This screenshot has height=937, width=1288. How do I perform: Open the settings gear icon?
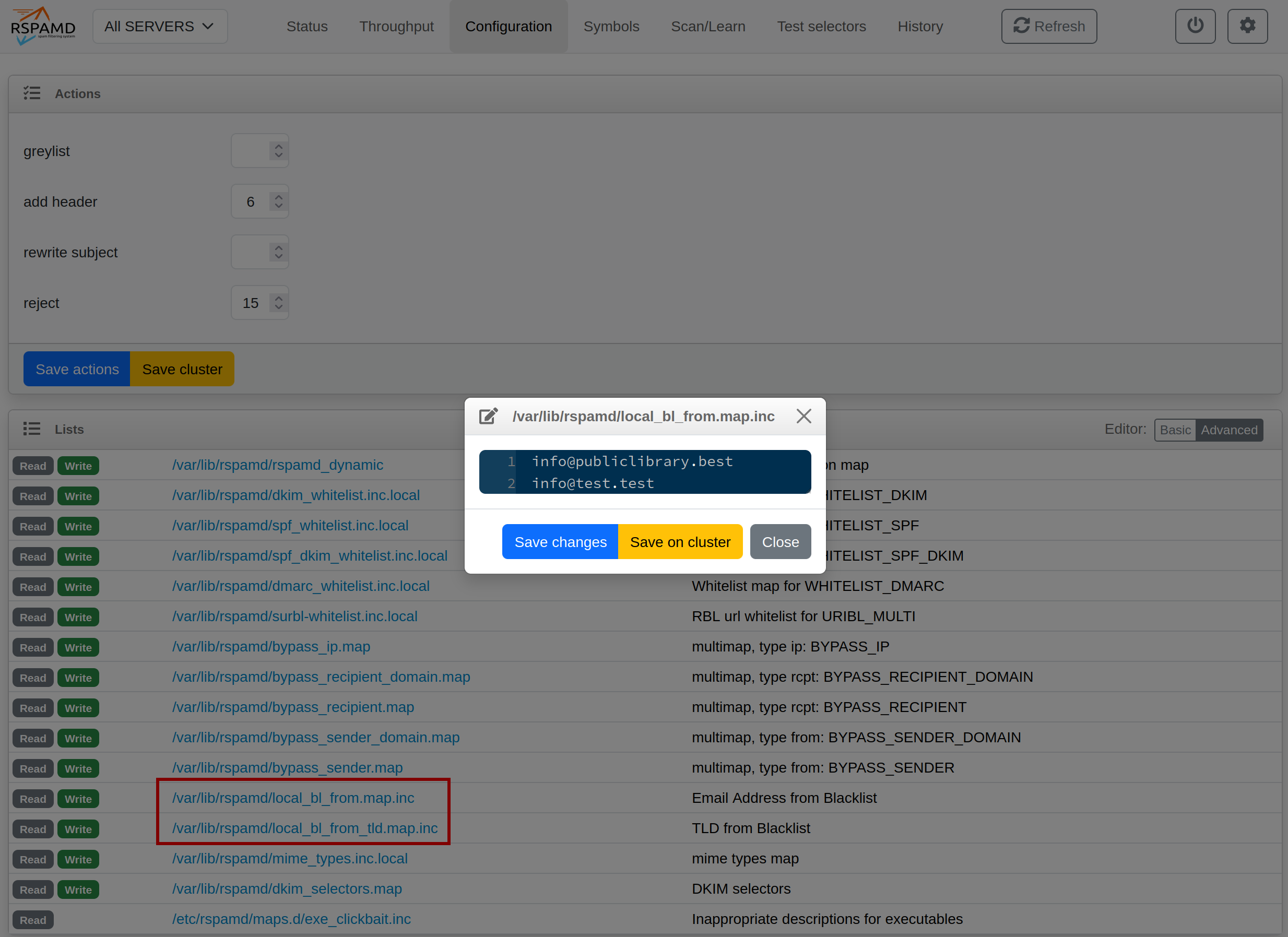tap(1247, 26)
